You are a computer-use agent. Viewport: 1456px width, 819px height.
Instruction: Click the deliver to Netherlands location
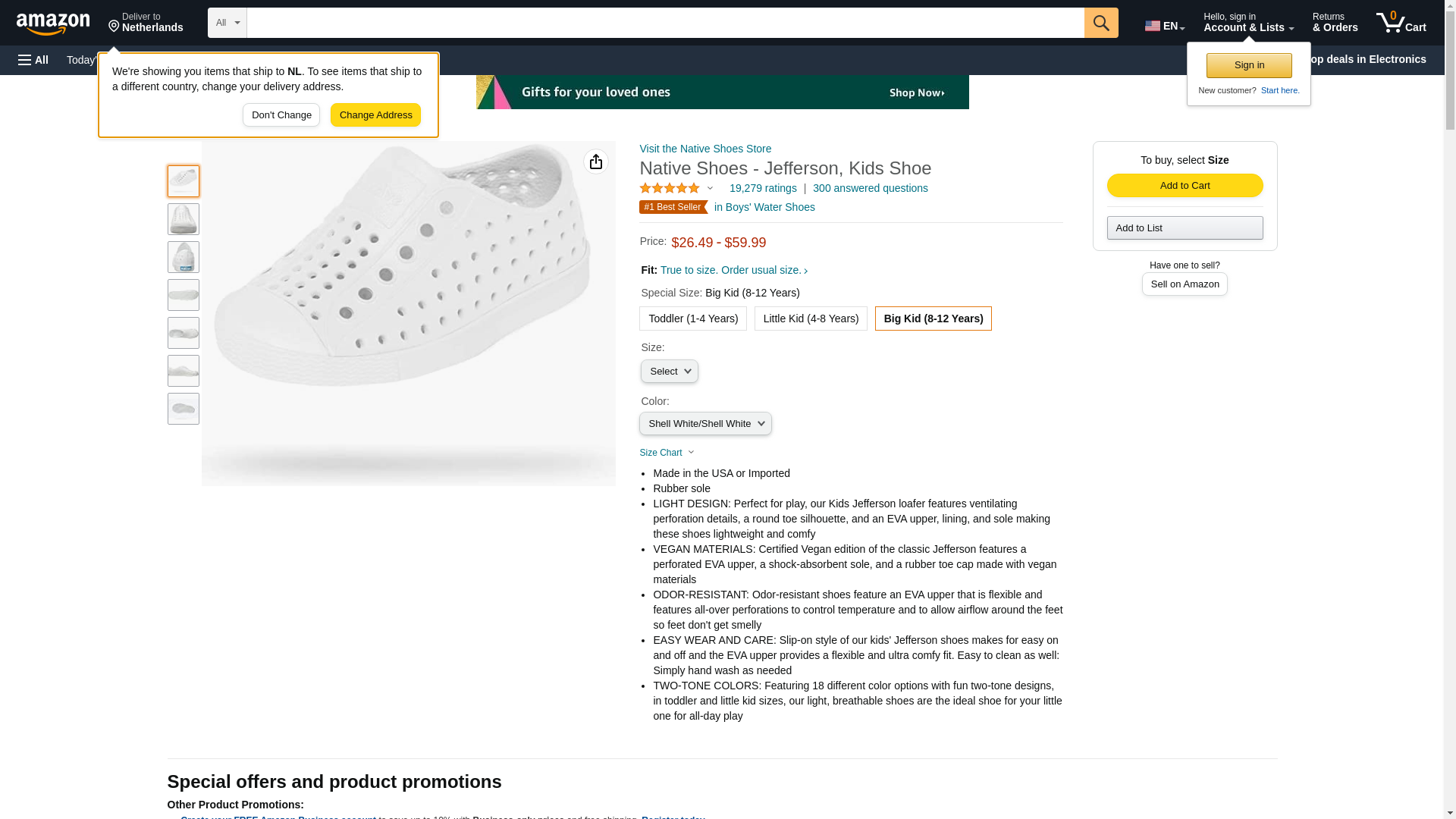(x=146, y=23)
